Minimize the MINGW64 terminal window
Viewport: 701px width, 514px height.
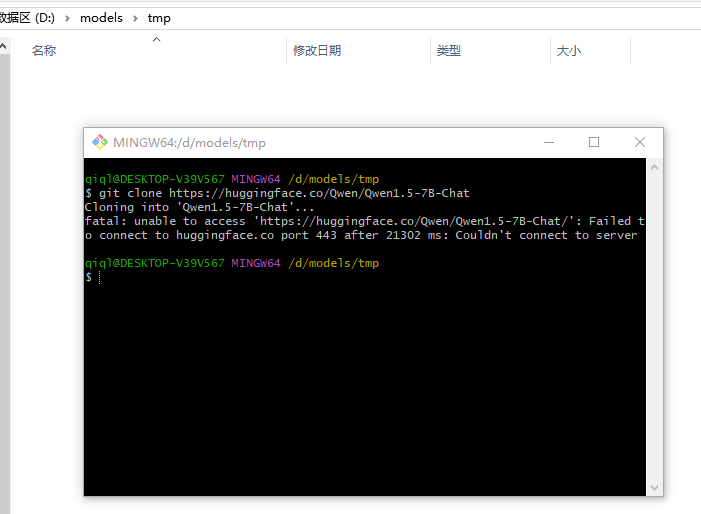click(x=549, y=143)
